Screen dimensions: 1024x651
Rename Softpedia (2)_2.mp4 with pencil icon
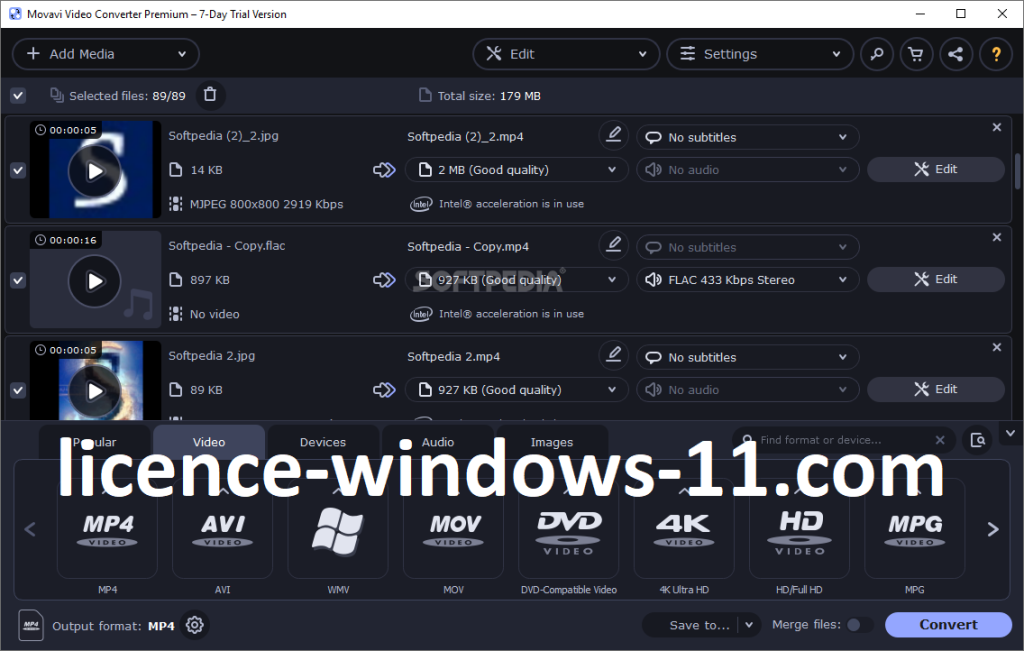(613, 135)
